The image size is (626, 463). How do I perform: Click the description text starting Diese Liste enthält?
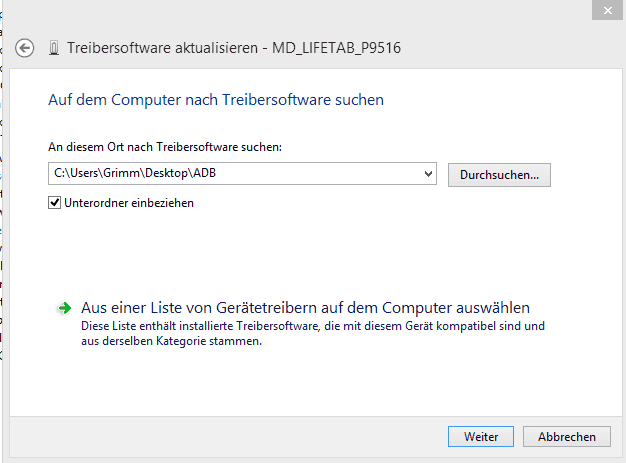click(313, 334)
